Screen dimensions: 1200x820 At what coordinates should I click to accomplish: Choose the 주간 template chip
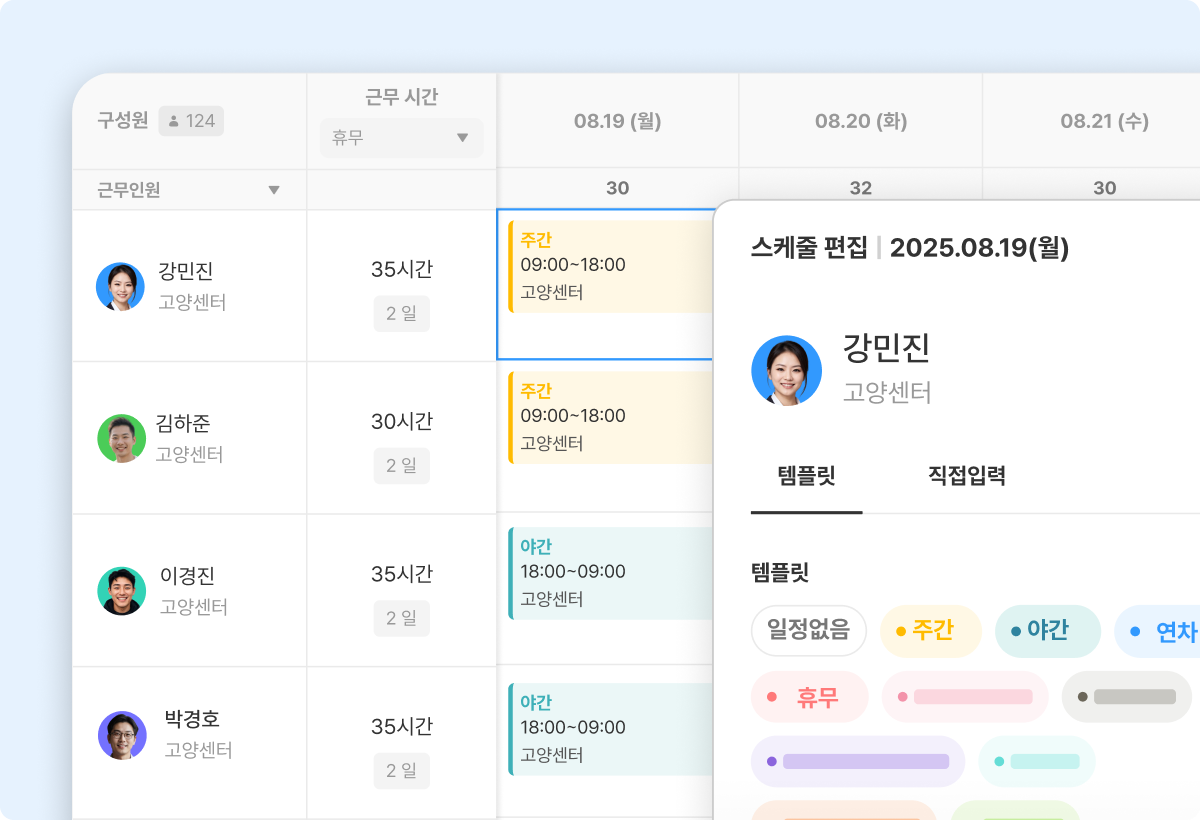coord(931,630)
